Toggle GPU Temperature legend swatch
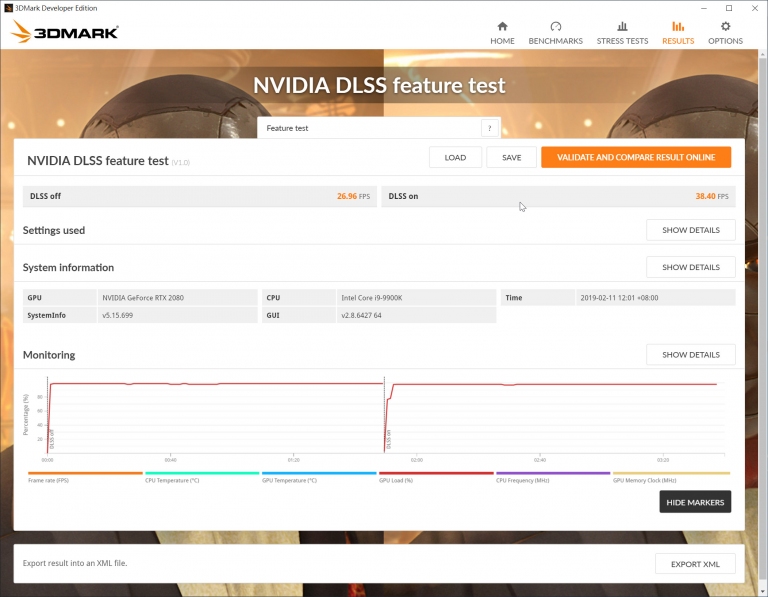768x597 pixels. (319, 473)
